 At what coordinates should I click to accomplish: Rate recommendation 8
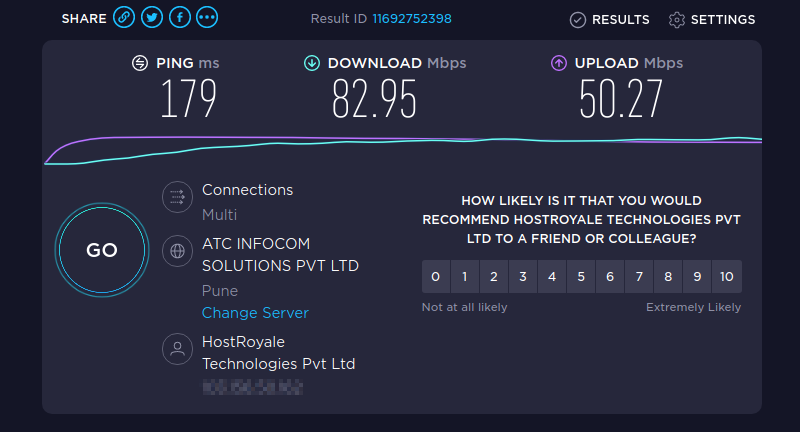tap(668, 276)
